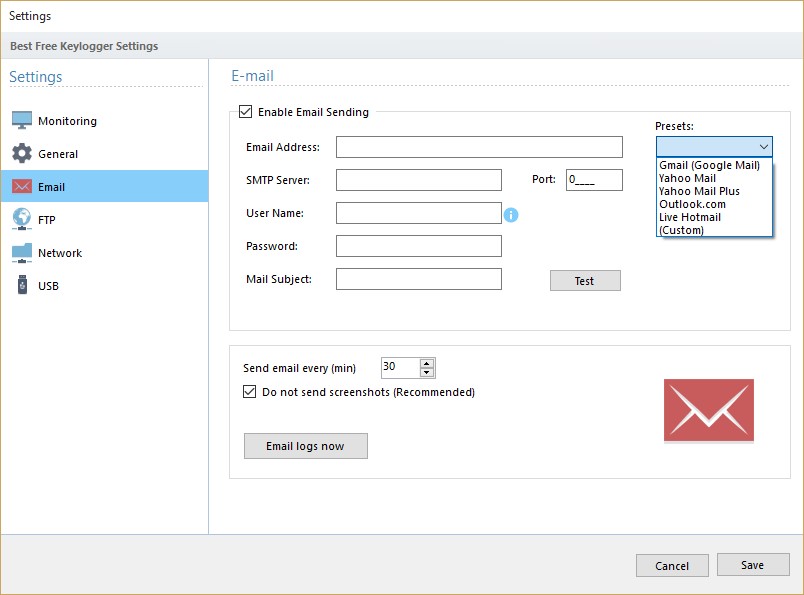Open the Monitoring settings section
The image size is (804, 595).
point(66,120)
